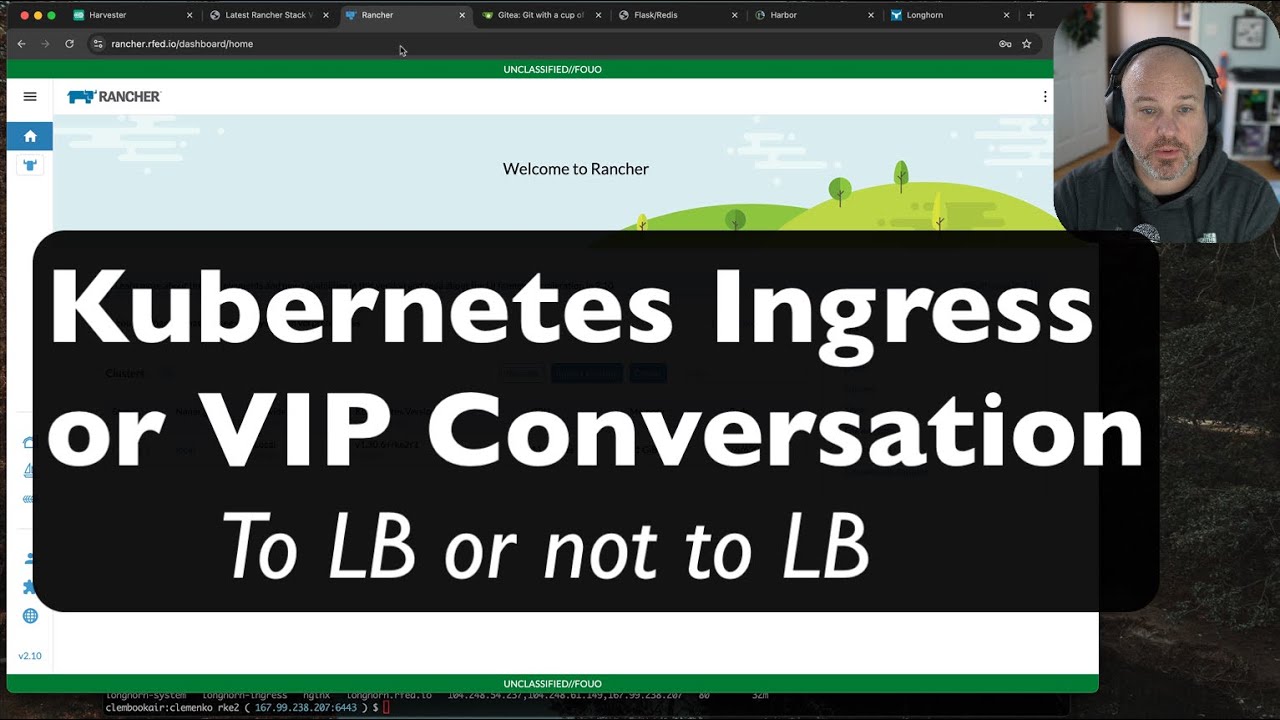
Task: Reload the rancher.rfed.io page
Action: [x=69, y=44]
